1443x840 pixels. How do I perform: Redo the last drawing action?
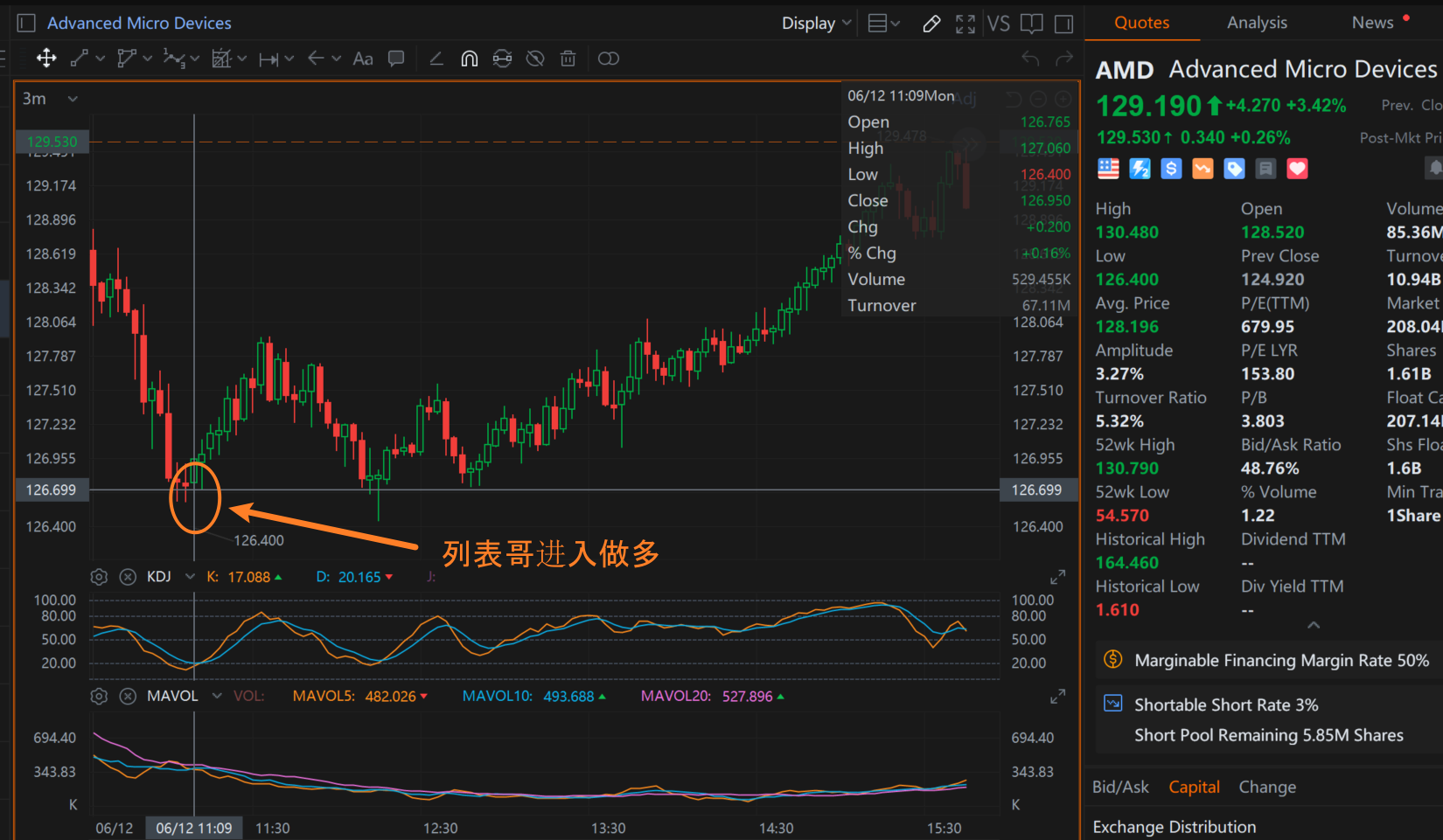[1064, 59]
